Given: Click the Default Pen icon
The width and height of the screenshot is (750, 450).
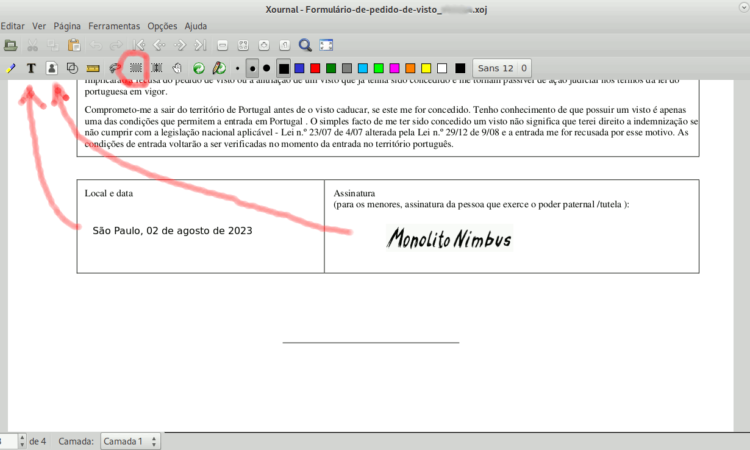Looking at the screenshot, I should tap(220, 68).
